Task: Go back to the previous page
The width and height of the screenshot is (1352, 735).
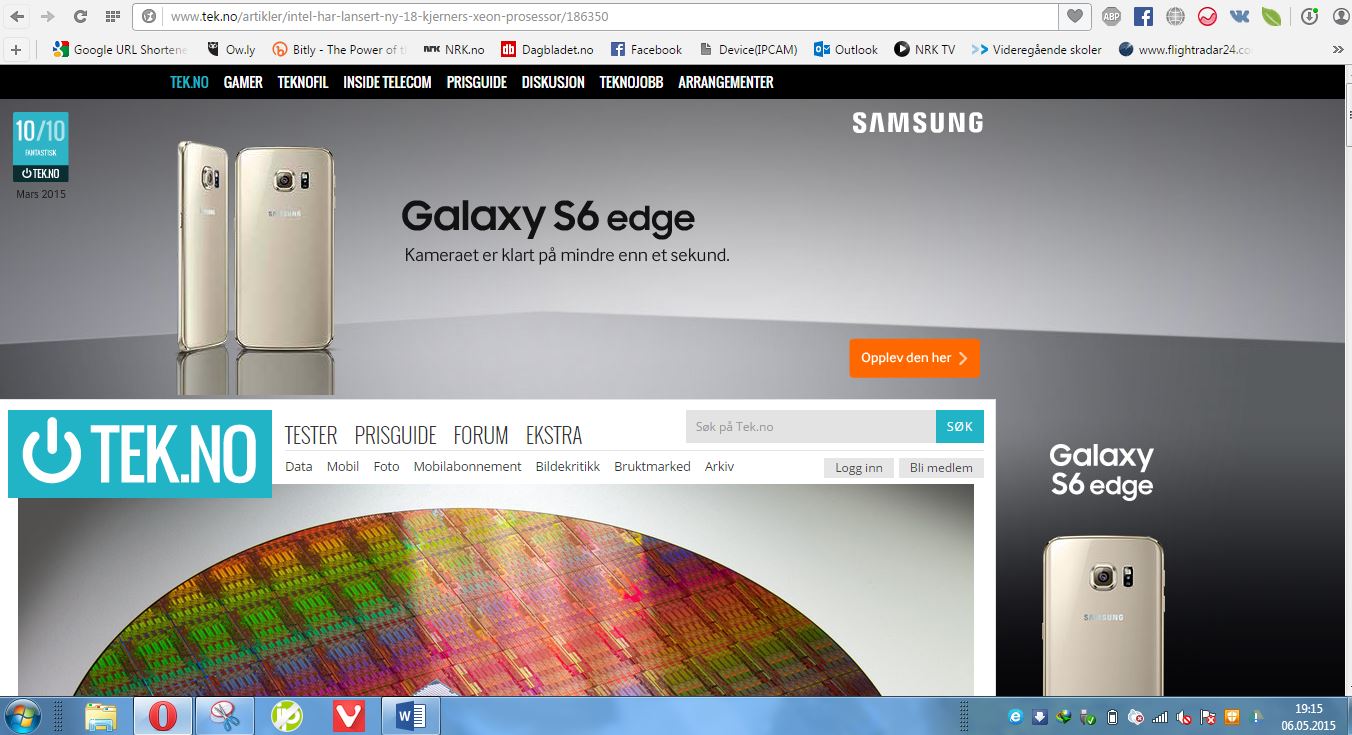Action: [x=17, y=16]
